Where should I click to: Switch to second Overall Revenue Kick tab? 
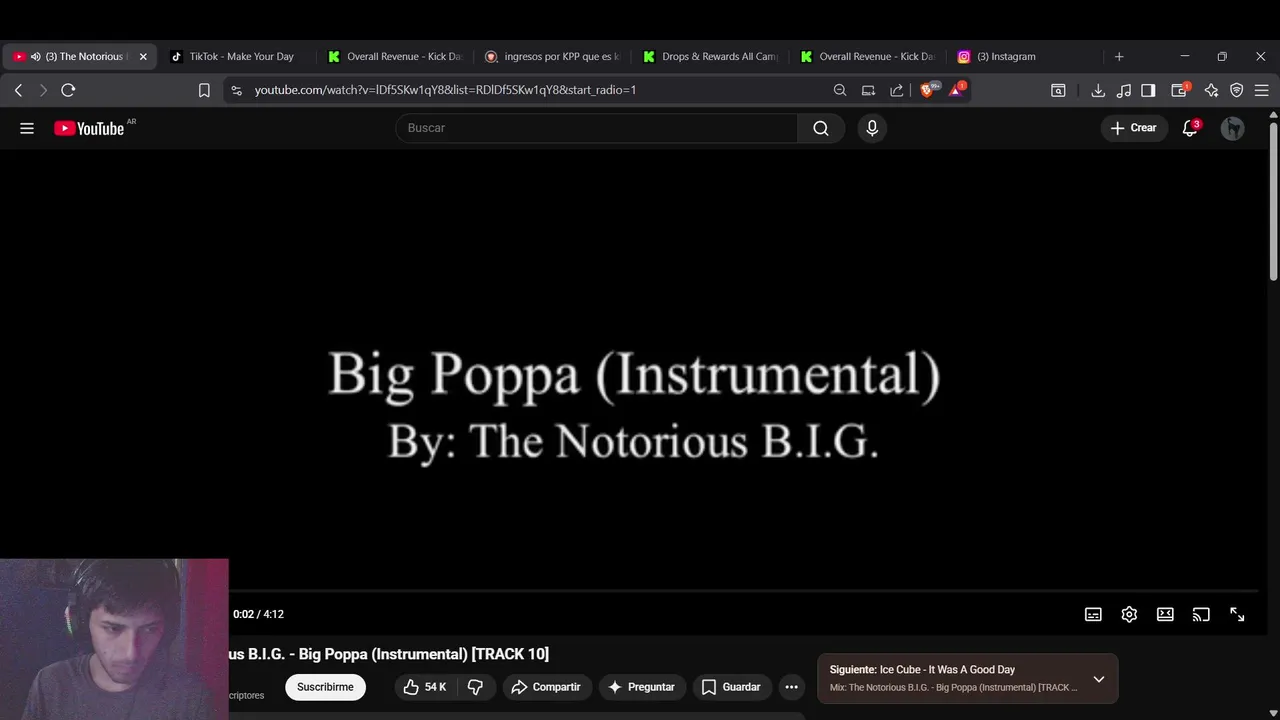[870, 57]
